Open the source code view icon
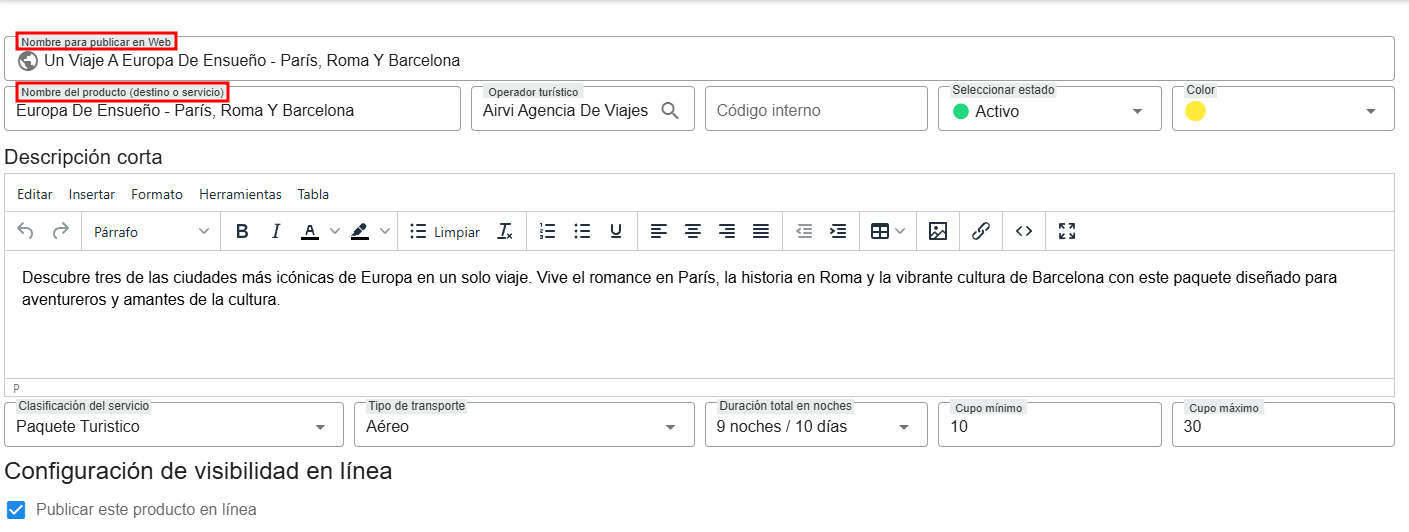The image size is (1409, 532). pyautogui.click(x=1024, y=231)
